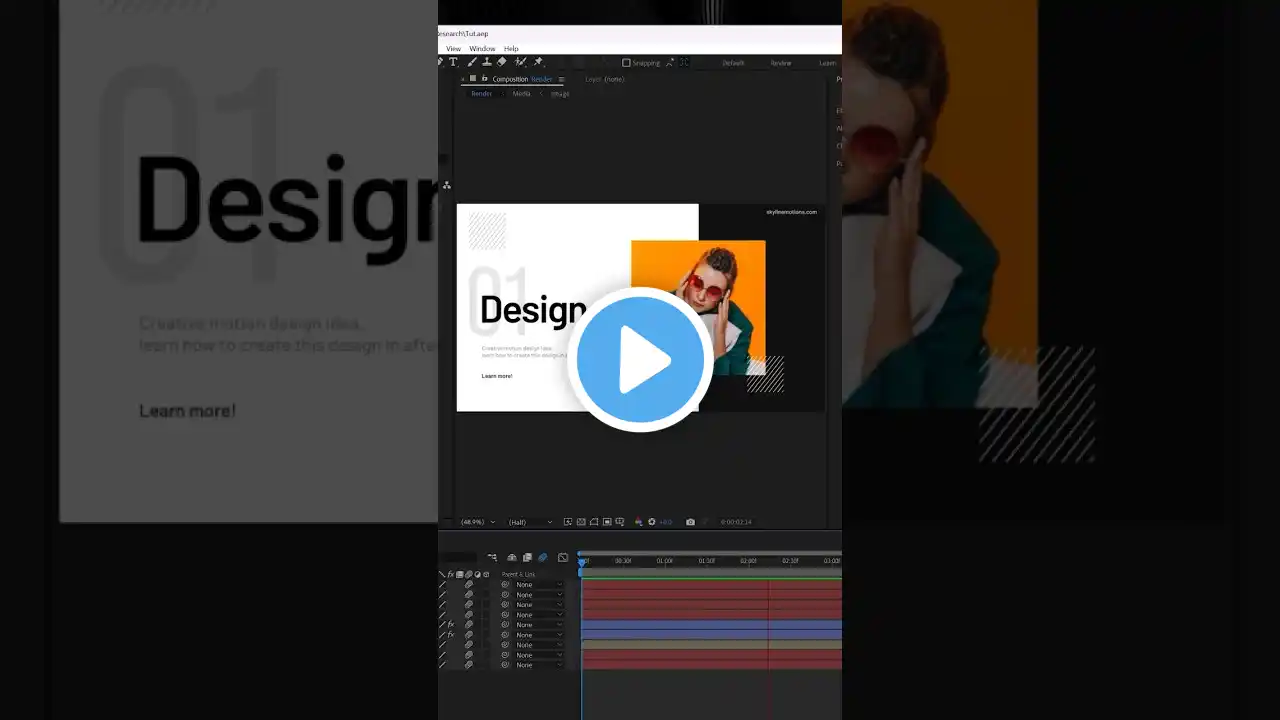Open the Composition Mini-Flowchart icon in timeline

tap(492, 557)
